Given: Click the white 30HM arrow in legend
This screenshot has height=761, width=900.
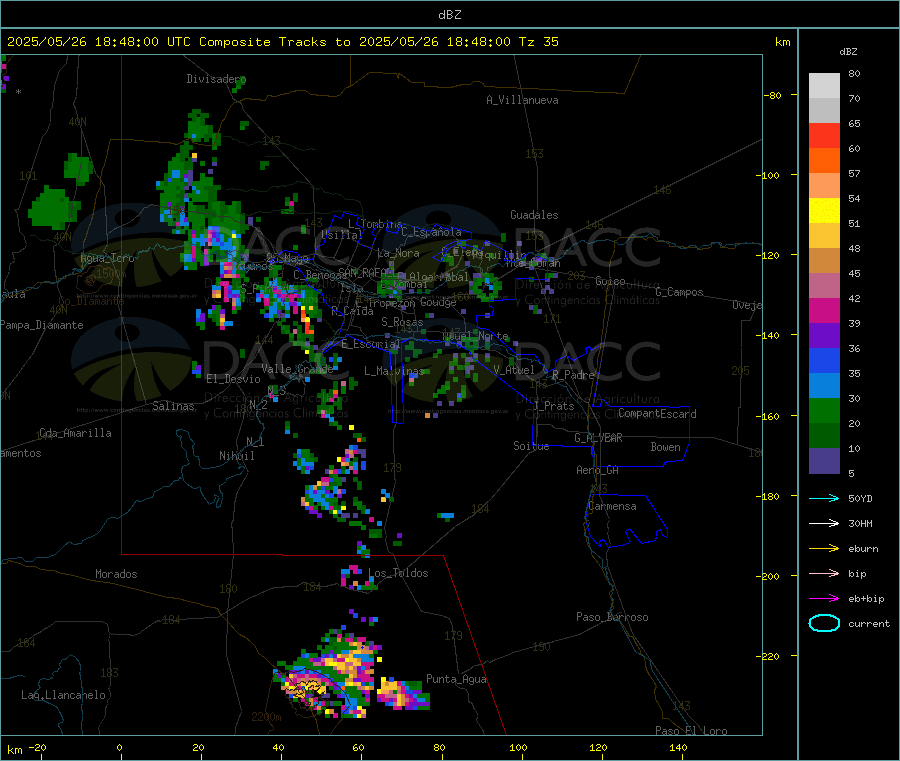Looking at the screenshot, I should coord(824,523).
